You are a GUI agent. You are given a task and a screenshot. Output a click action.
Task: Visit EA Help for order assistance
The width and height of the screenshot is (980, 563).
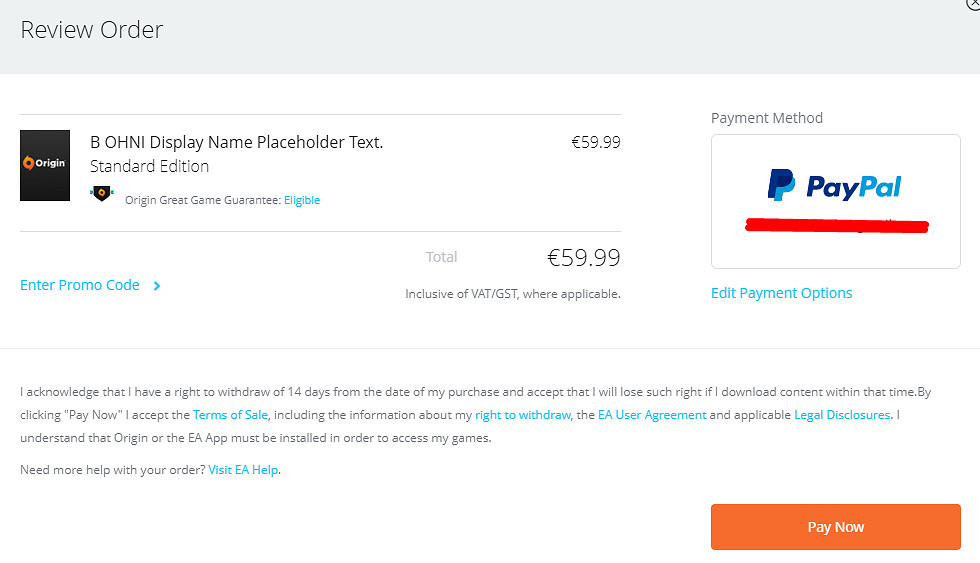click(243, 470)
